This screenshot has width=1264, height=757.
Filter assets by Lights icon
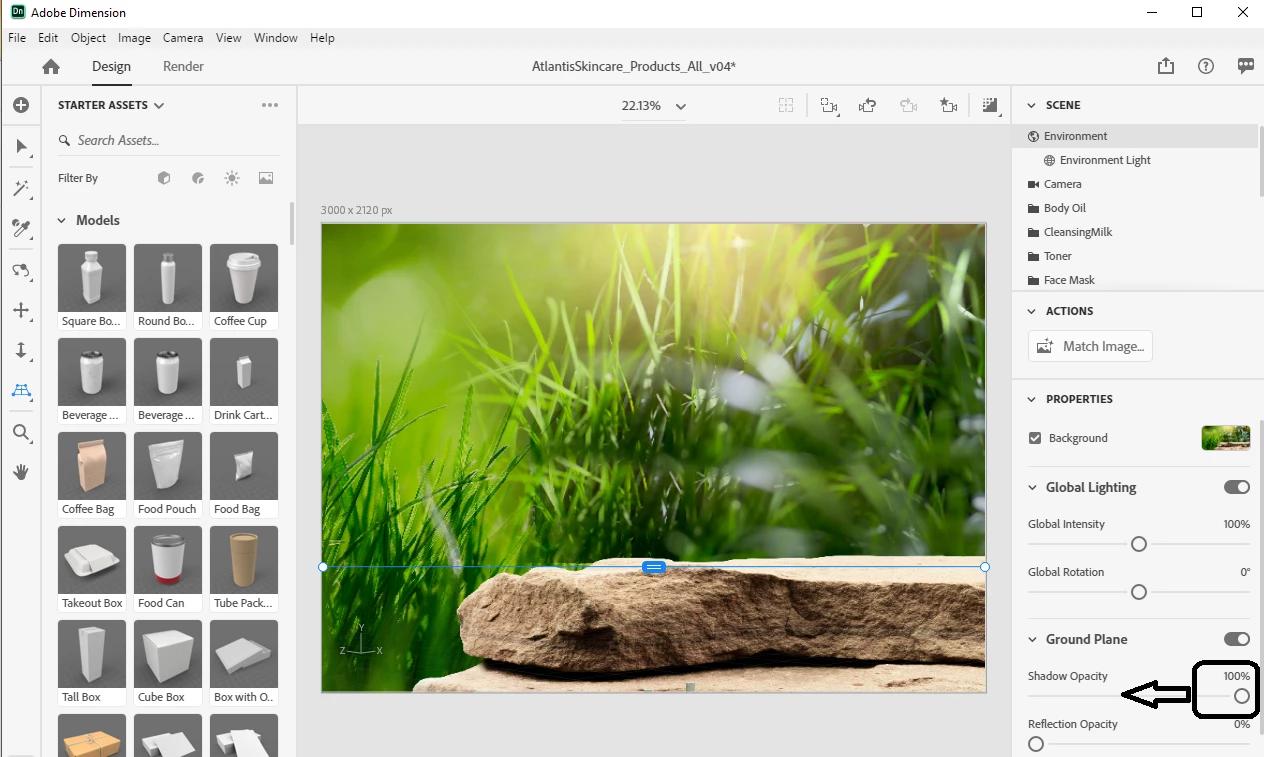232,178
